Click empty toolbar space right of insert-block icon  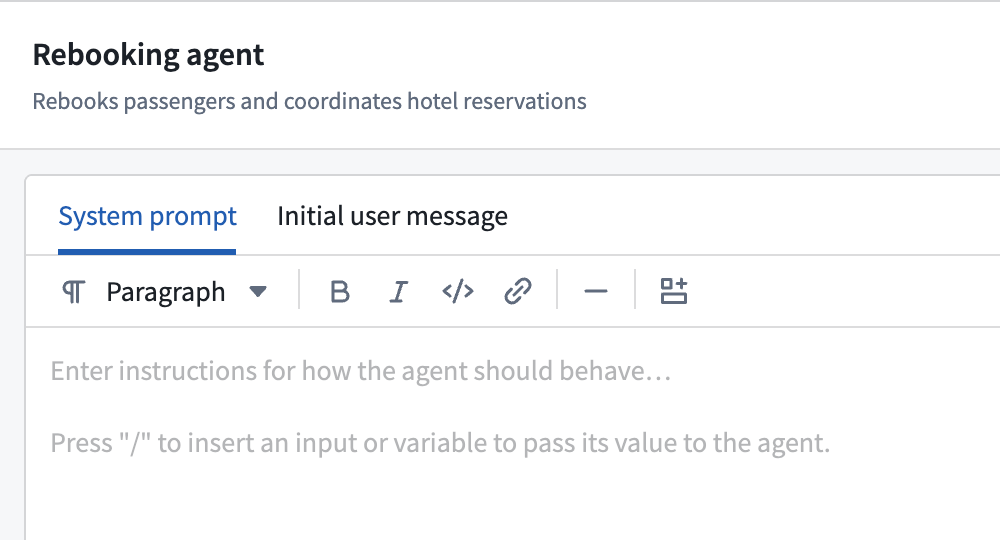[x=842, y=292]
